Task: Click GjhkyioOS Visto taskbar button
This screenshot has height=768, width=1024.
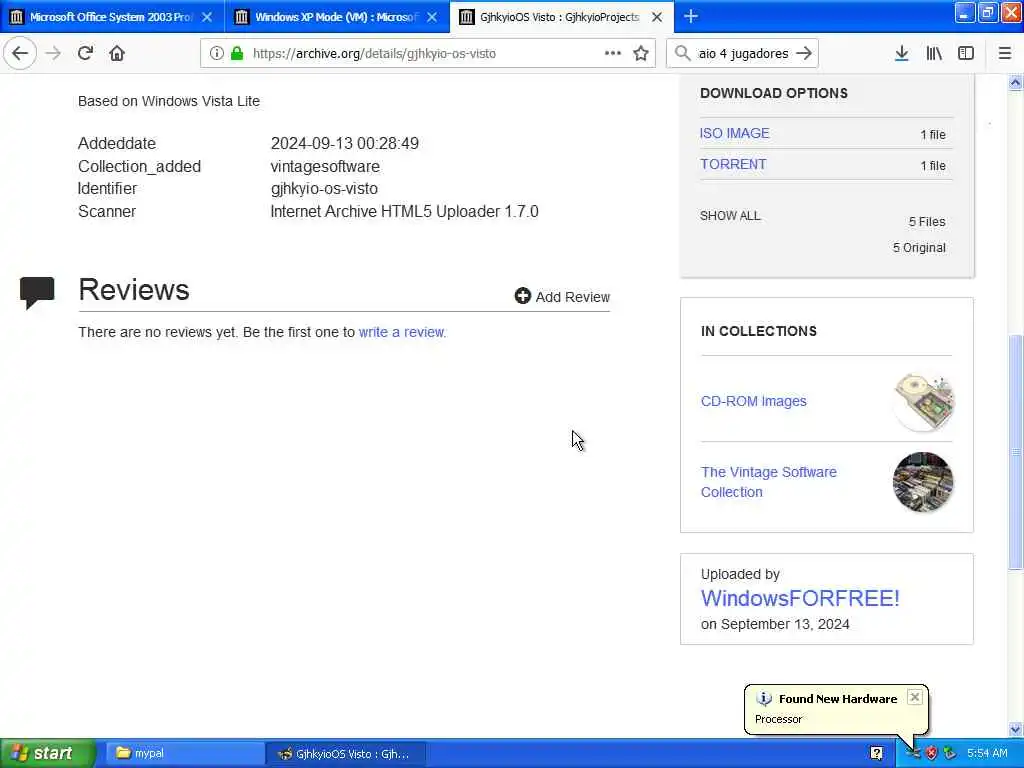Action: pos(346,753)
